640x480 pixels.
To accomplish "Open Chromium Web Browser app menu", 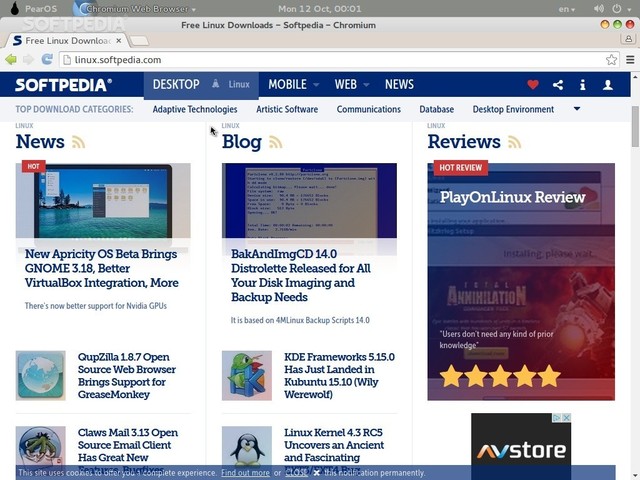I will pyautogui.click(x=137, y=9).
